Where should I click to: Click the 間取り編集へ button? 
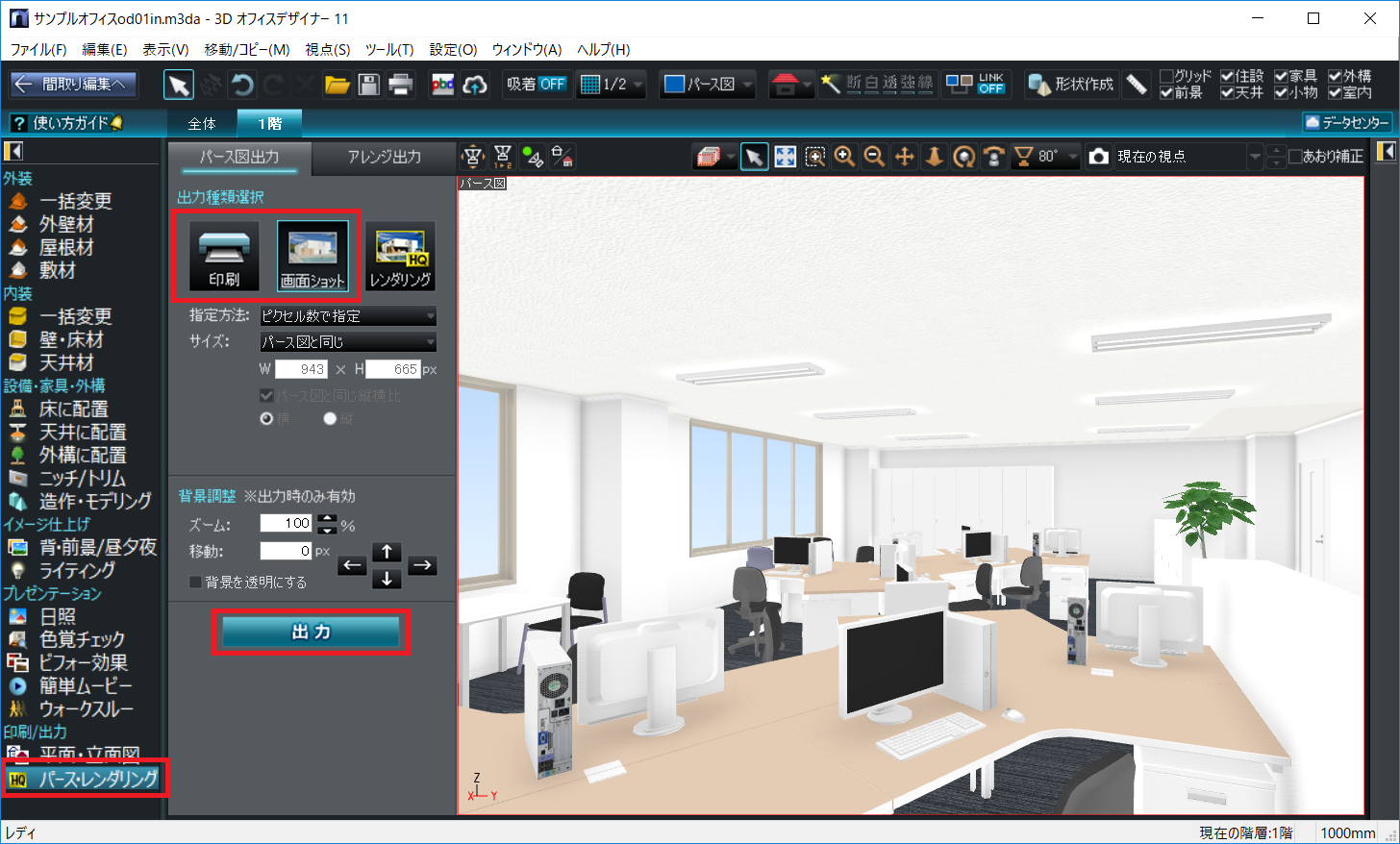pos(74,85)
